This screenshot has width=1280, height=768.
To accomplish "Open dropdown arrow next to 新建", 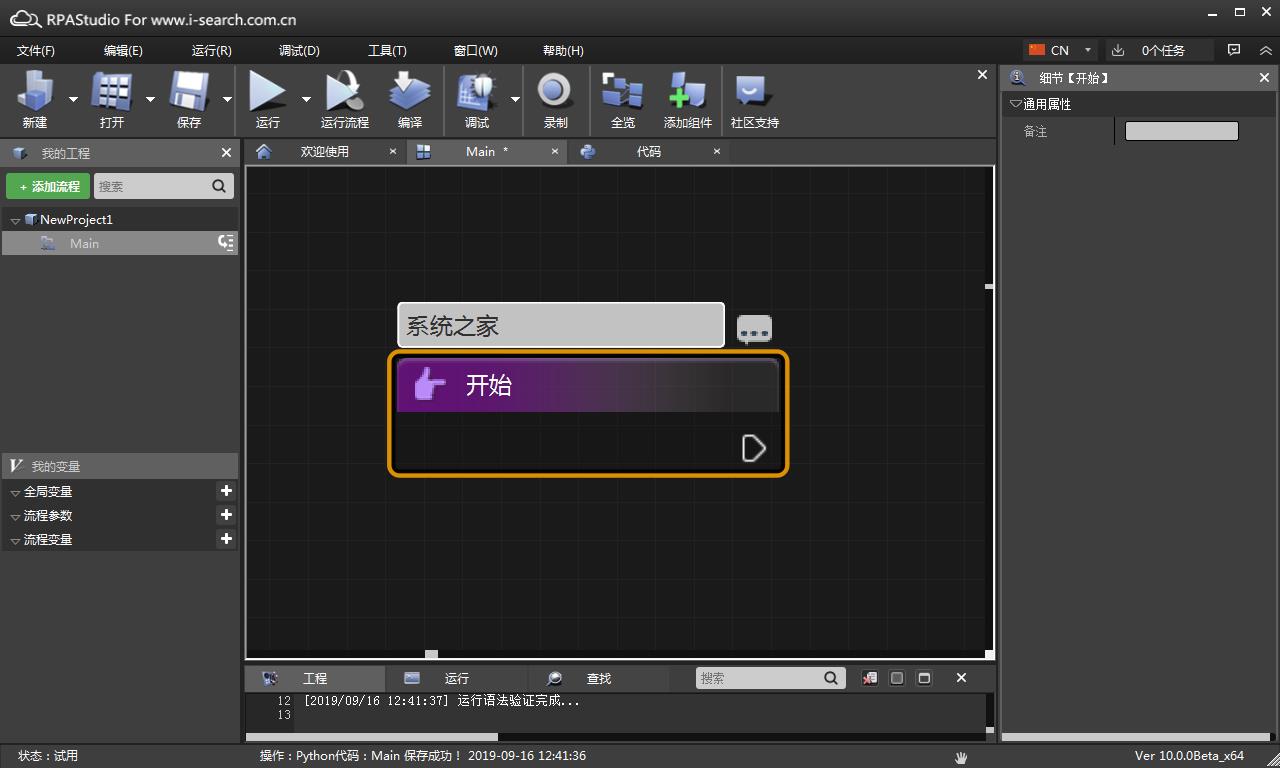I will (x=73, y=99).
